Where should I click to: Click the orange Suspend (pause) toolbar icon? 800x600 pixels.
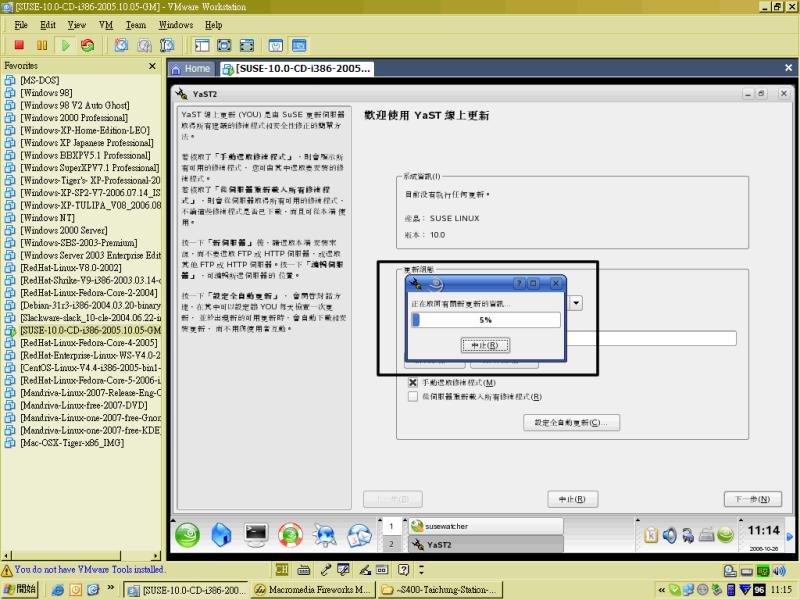[x=42, y=45]
